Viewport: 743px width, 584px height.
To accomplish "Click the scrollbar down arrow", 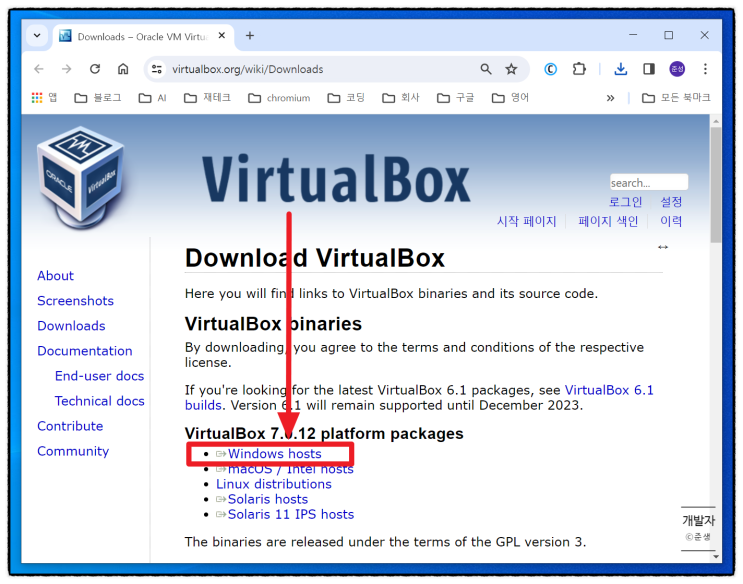I will [x=716, y=557].
